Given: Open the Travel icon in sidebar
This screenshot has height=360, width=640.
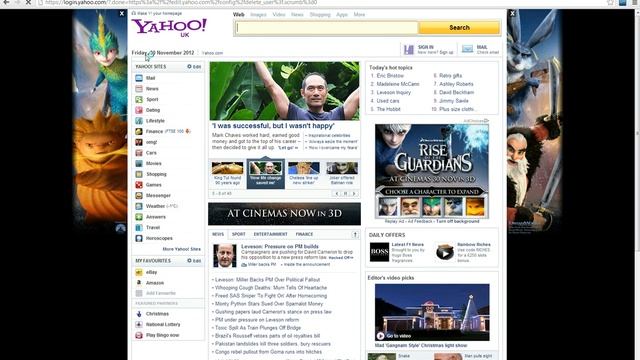Looking at the screenshot, I should tap(139, 227).
